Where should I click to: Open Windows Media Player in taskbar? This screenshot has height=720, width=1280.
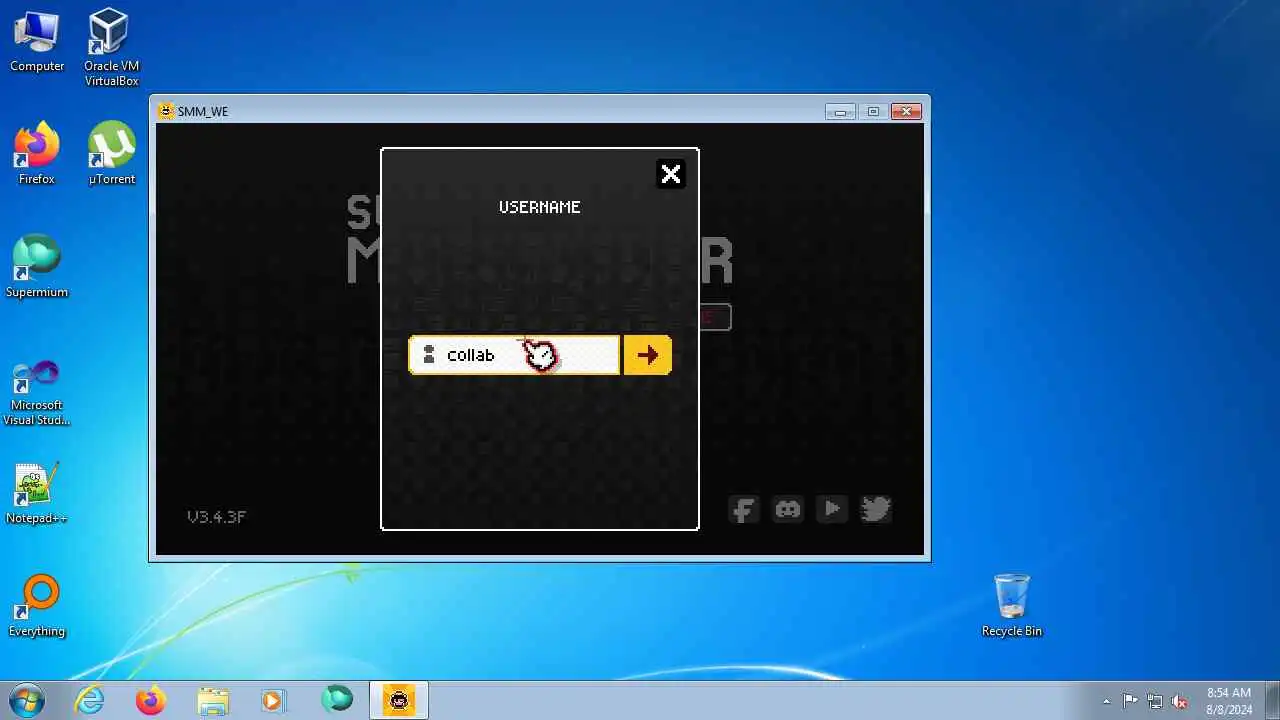pos(274,700)
